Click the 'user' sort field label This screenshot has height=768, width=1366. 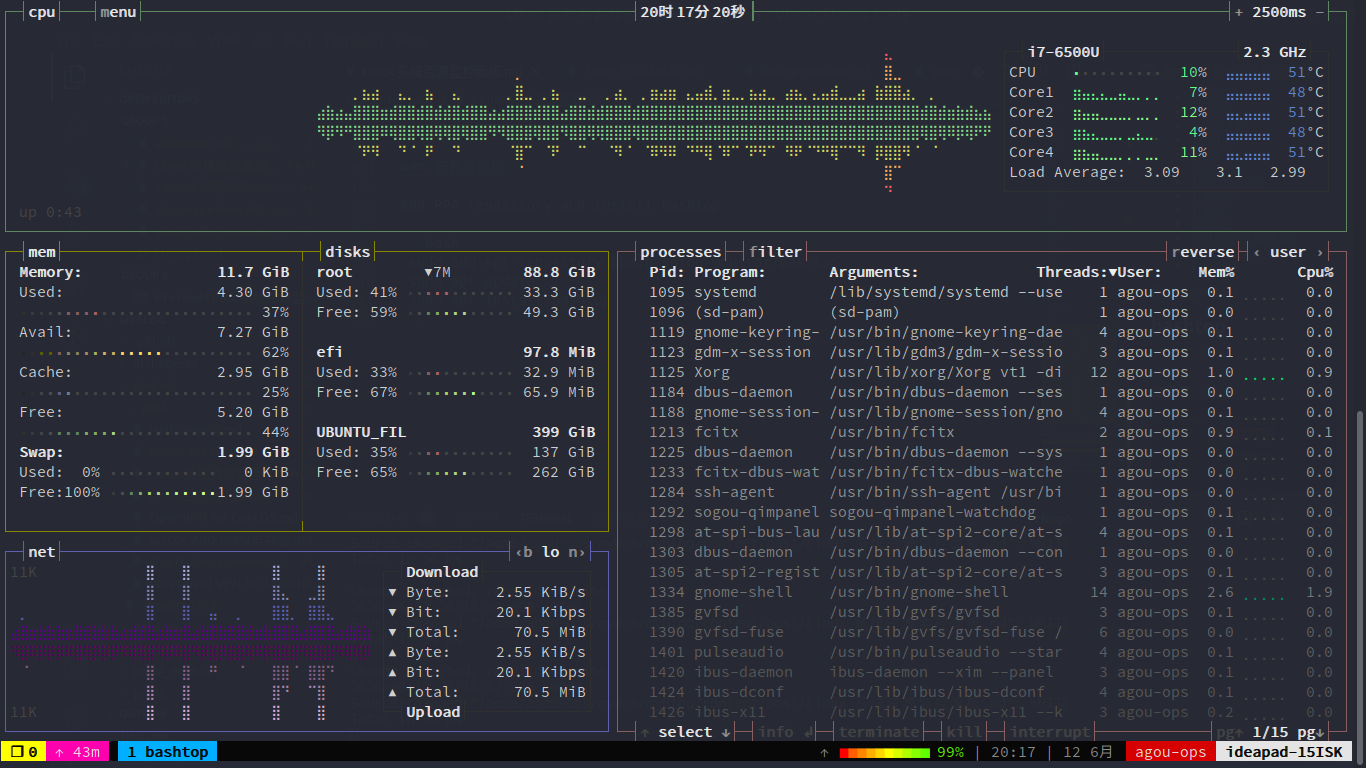coord(1288,252)
